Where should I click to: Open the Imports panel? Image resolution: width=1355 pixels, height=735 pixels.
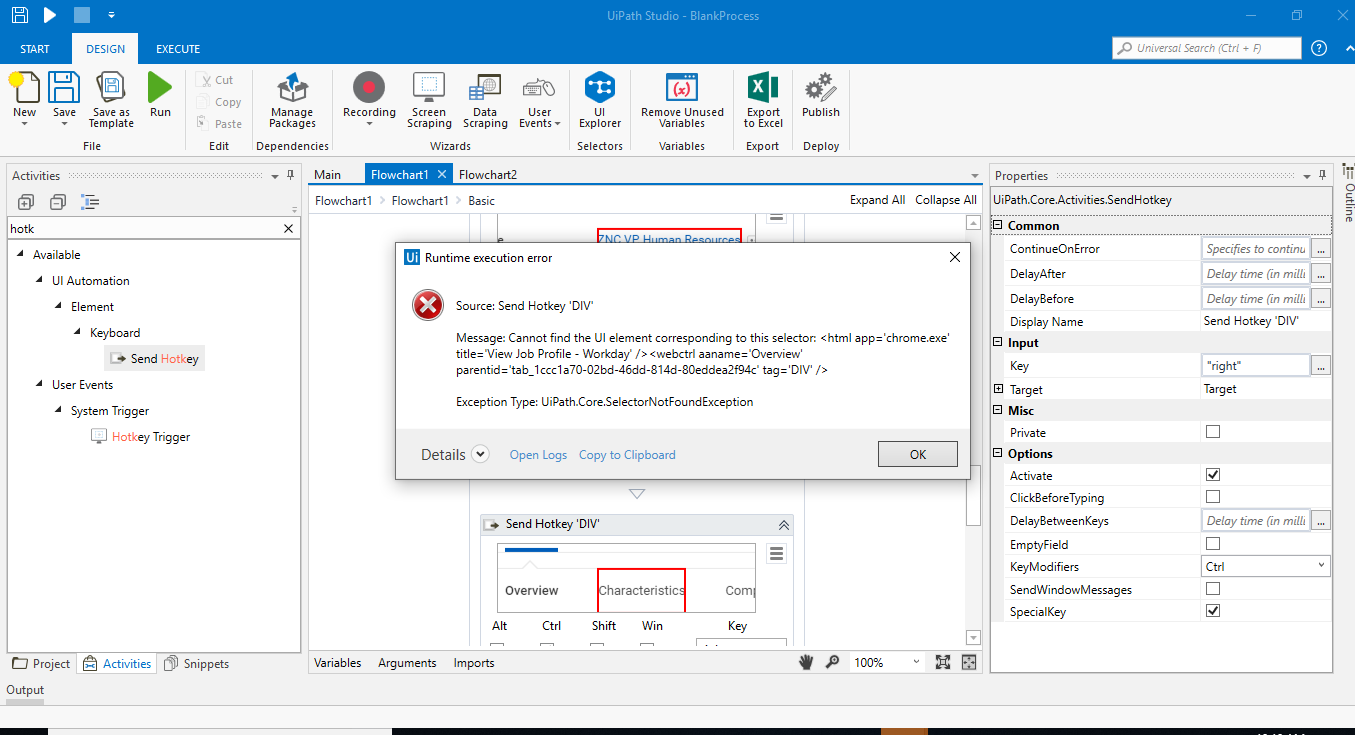[474, 662]
